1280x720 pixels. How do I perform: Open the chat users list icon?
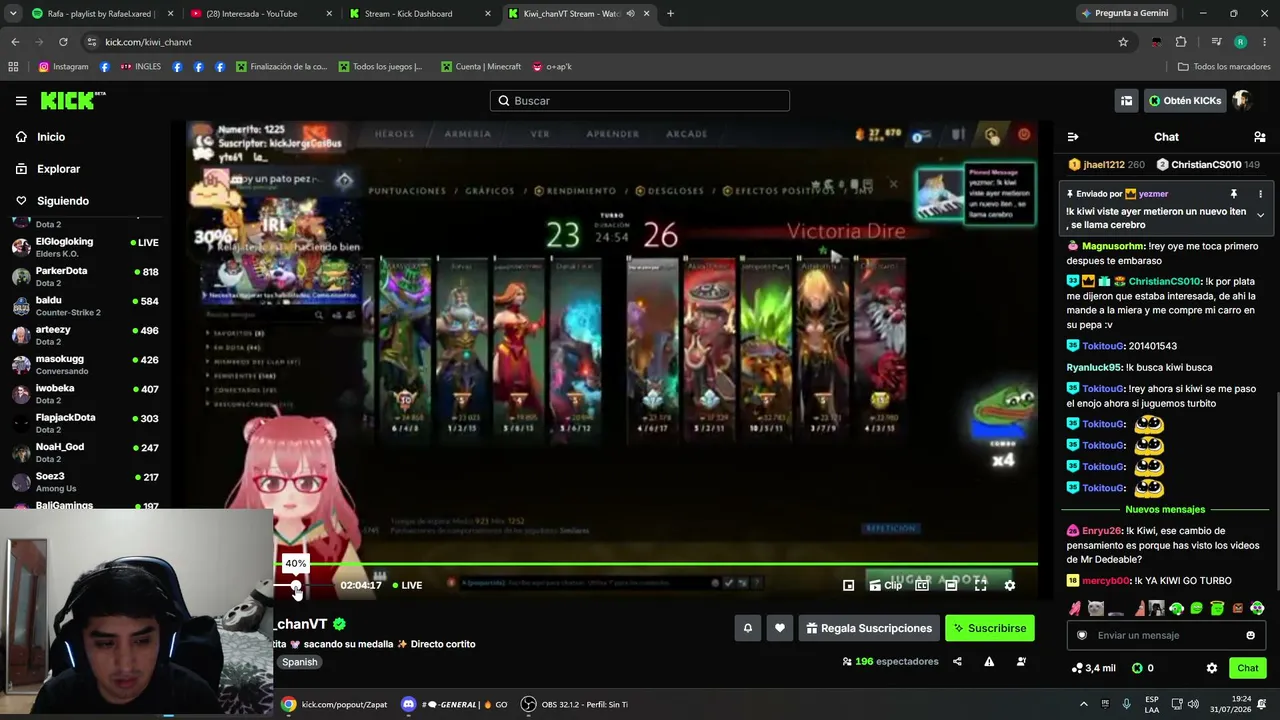tap(1260, 137)
